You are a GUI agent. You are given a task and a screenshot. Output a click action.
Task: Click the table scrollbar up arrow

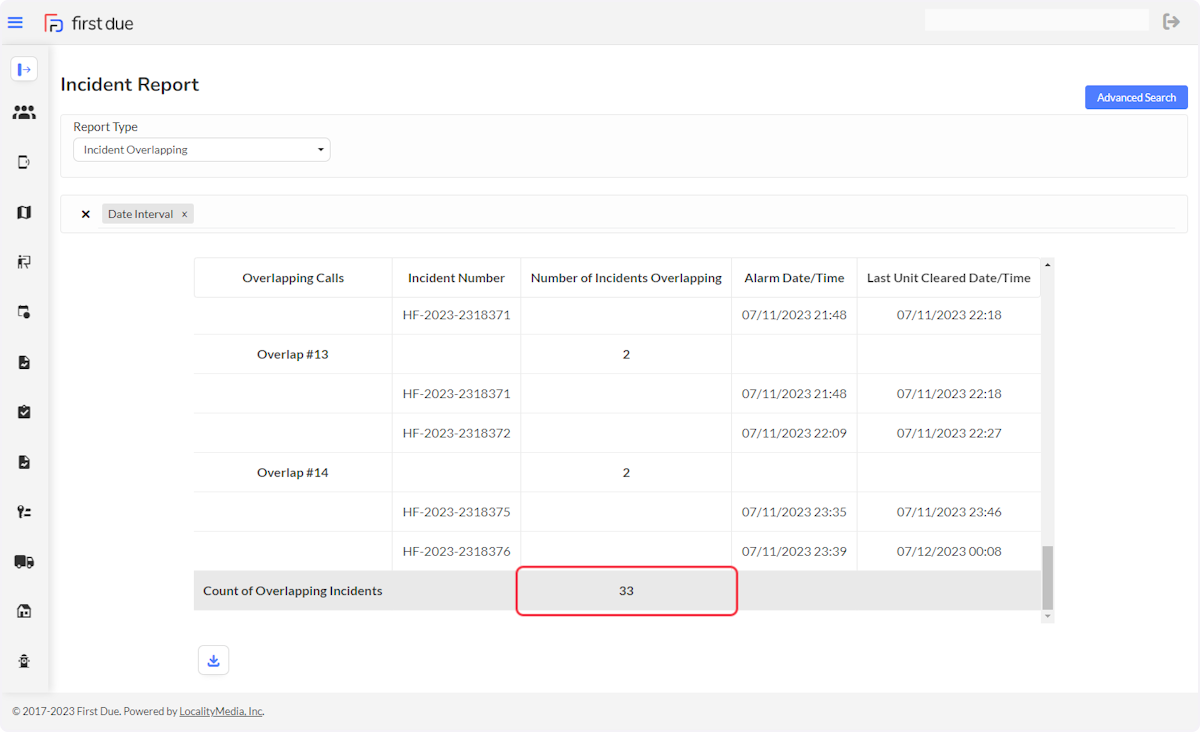click(x=1048, y=265)
